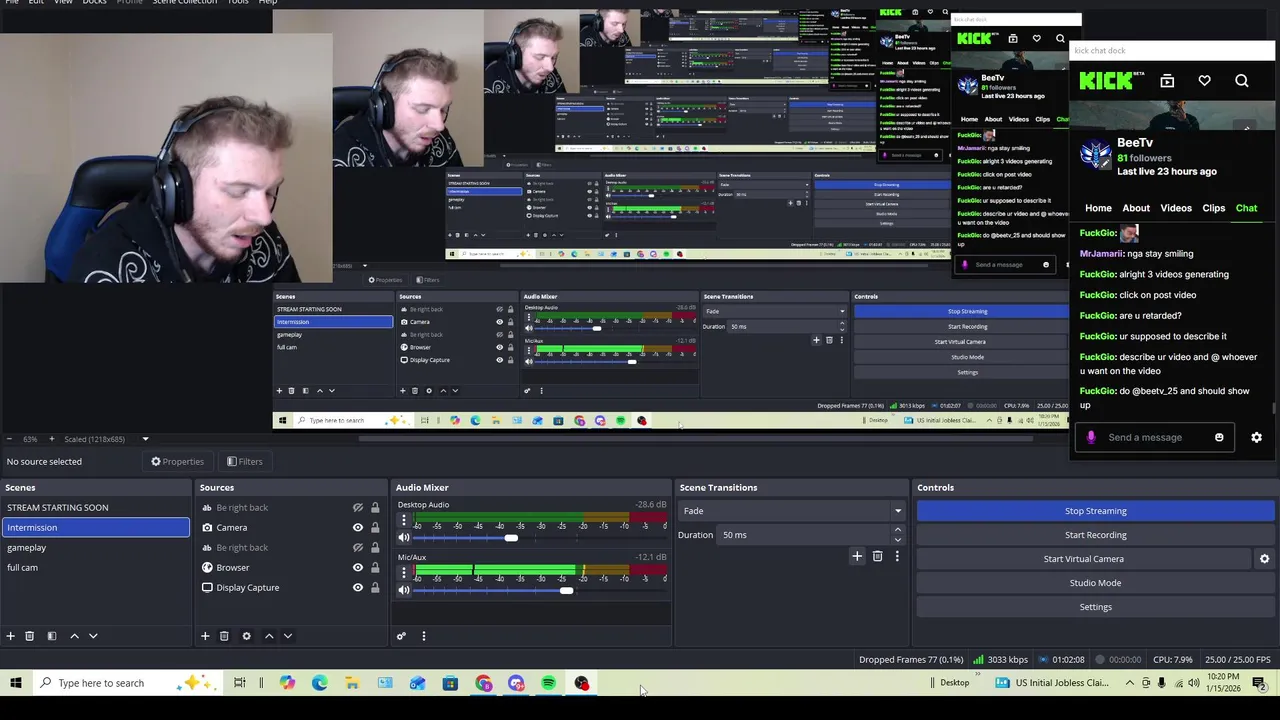Enable Studio Mode

click(1095, 583)
